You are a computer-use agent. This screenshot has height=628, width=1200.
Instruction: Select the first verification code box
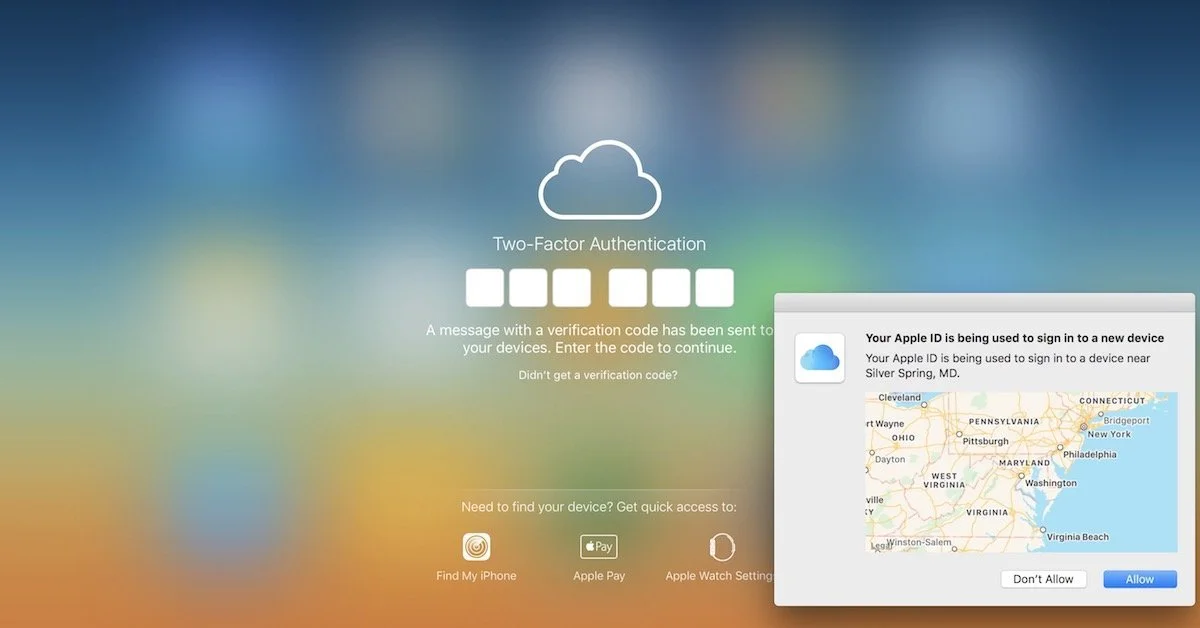coord(485,287)
